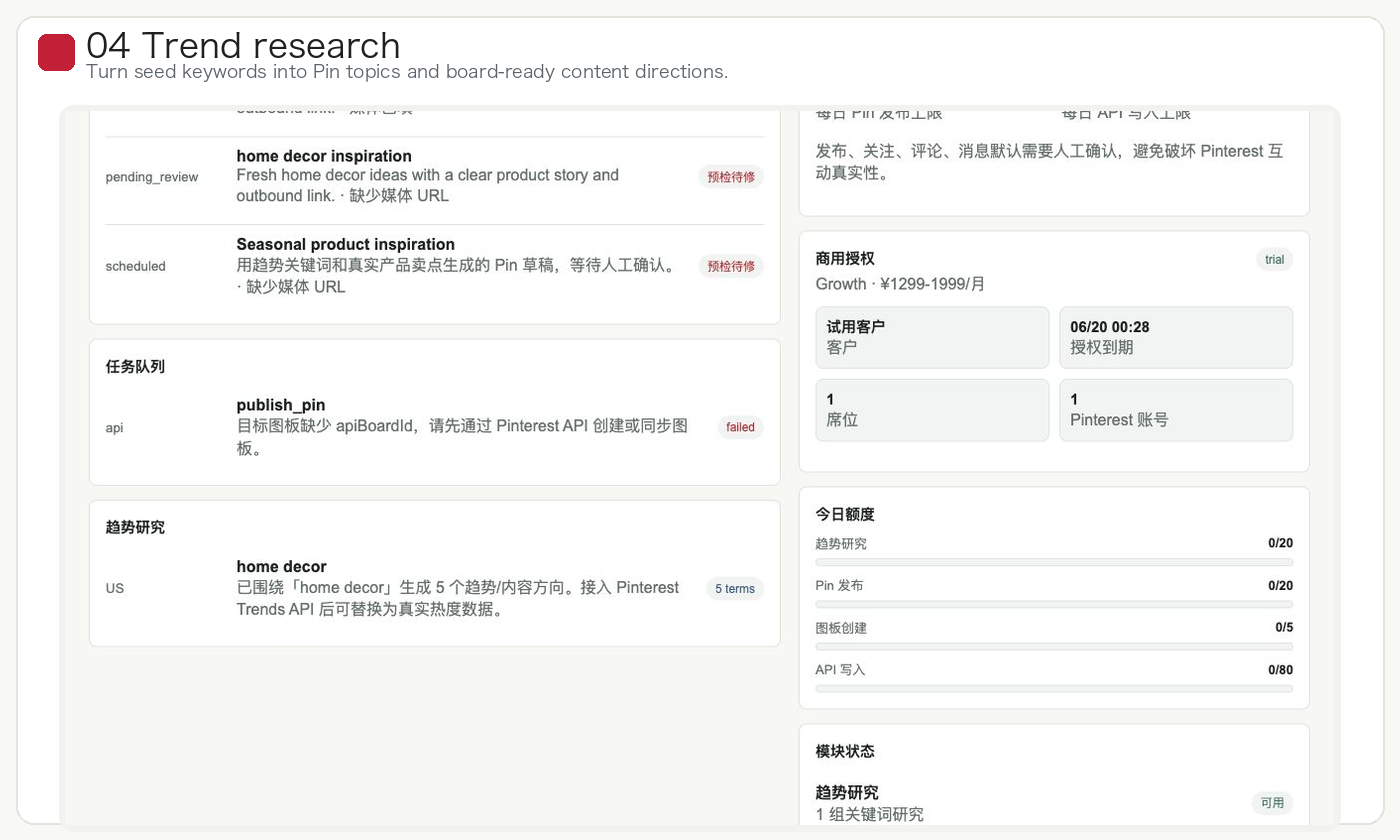Screen dimensions: 1400x840
Task: Click the 'Growth · ¥1299-1999/月' plan text
Action: pyautogui.click(x=901, y=284)
